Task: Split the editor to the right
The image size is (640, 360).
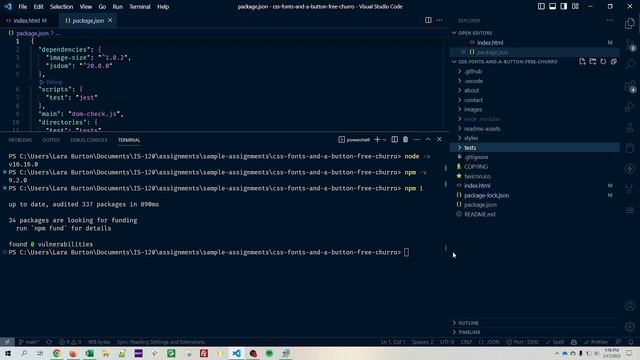Action: [428, 20]
